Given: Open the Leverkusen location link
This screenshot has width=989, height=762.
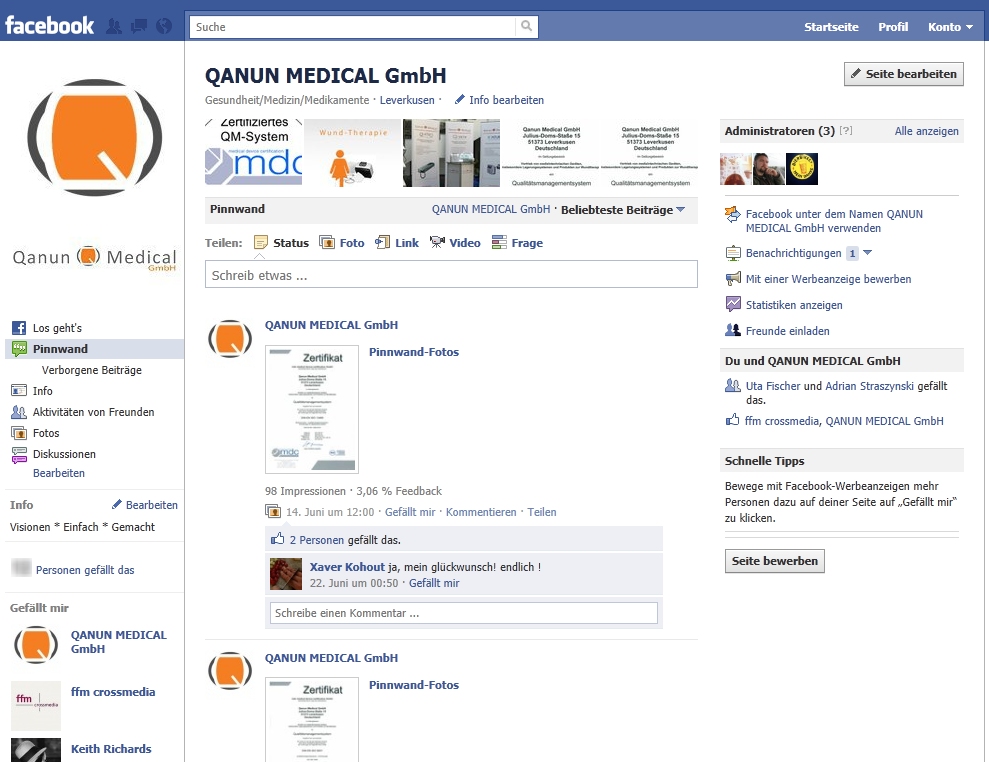Looking at the screenshot, I should (x=407, y=100).
